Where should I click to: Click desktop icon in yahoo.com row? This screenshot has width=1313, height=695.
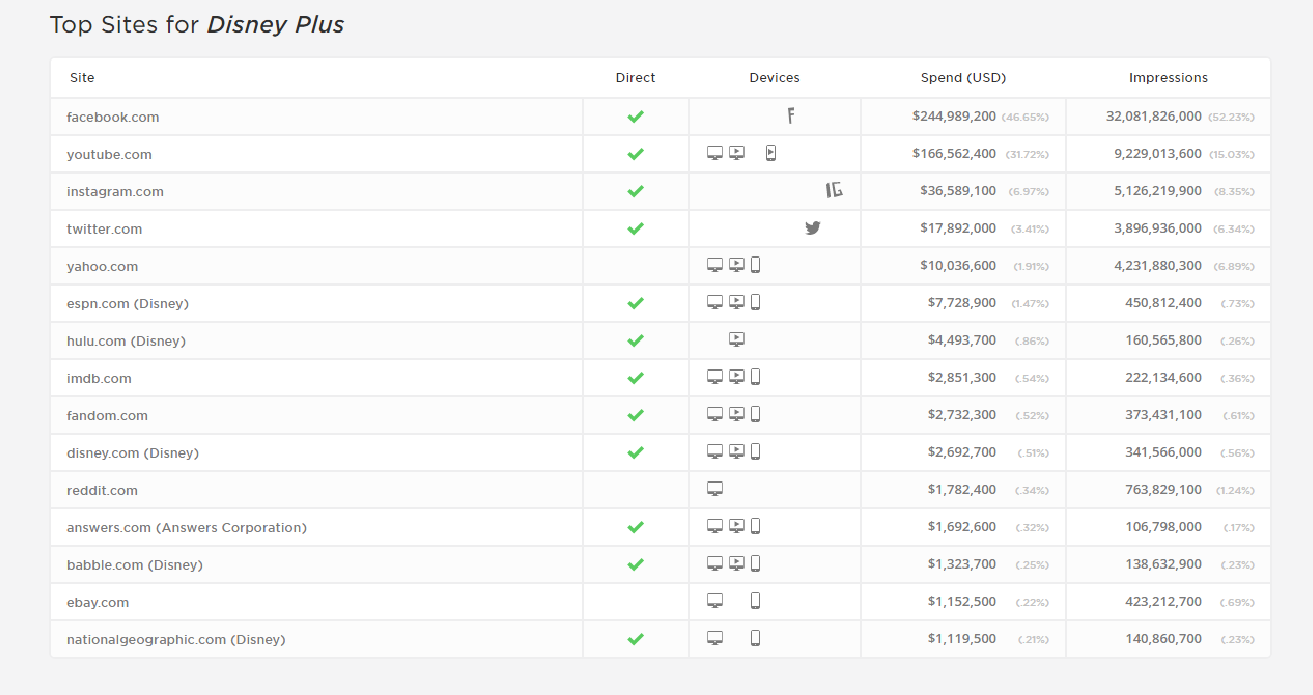coord(715,265)
